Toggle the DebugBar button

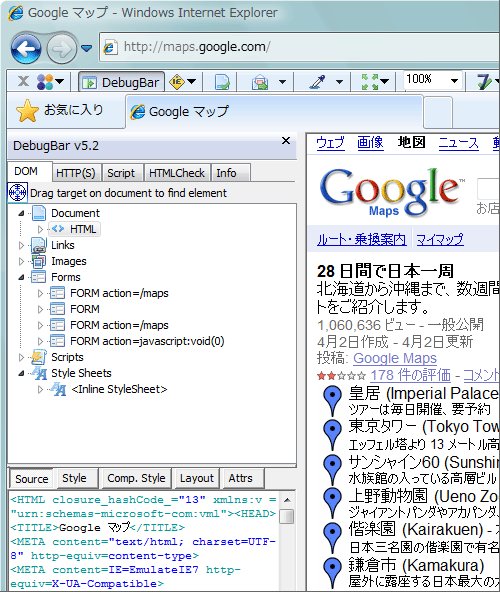122,82
